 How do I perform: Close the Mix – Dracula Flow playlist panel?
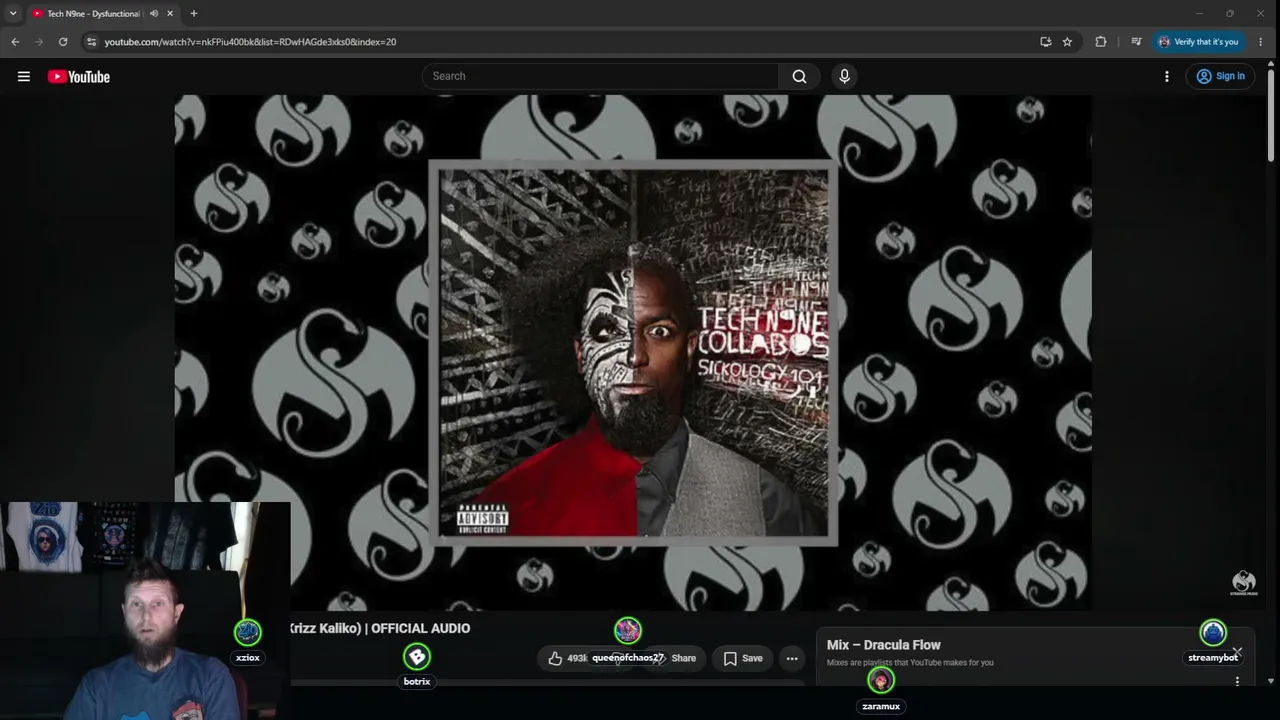(x=1237, y=652)
